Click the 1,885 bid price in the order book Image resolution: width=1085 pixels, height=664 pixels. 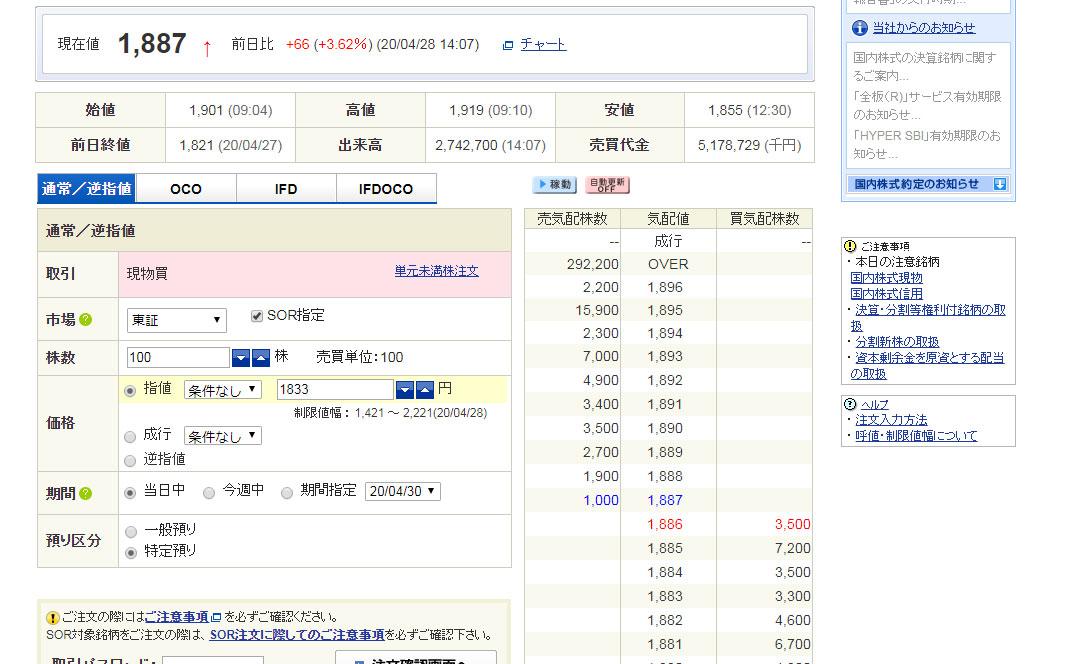pos(665,548)
